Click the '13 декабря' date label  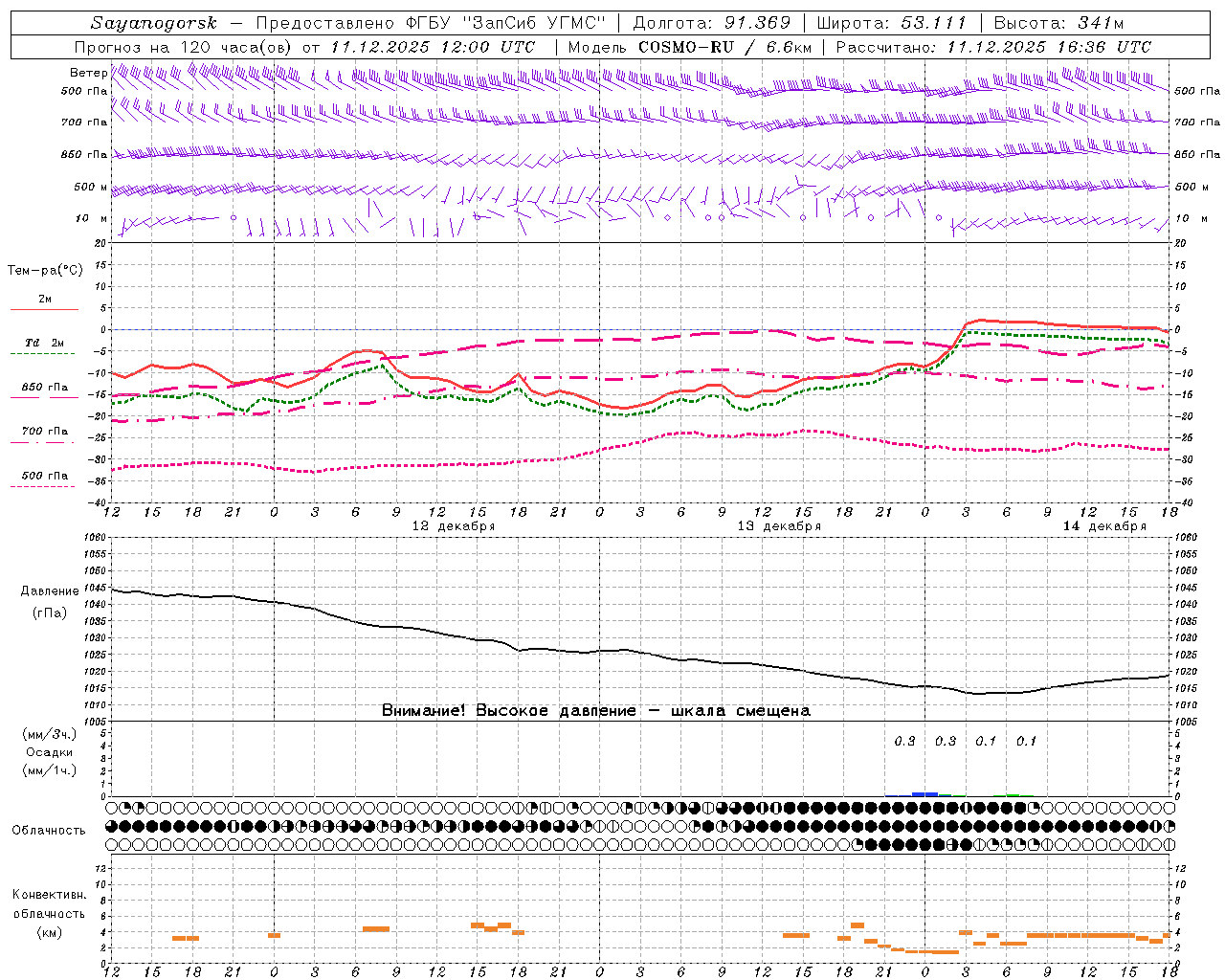778,526
